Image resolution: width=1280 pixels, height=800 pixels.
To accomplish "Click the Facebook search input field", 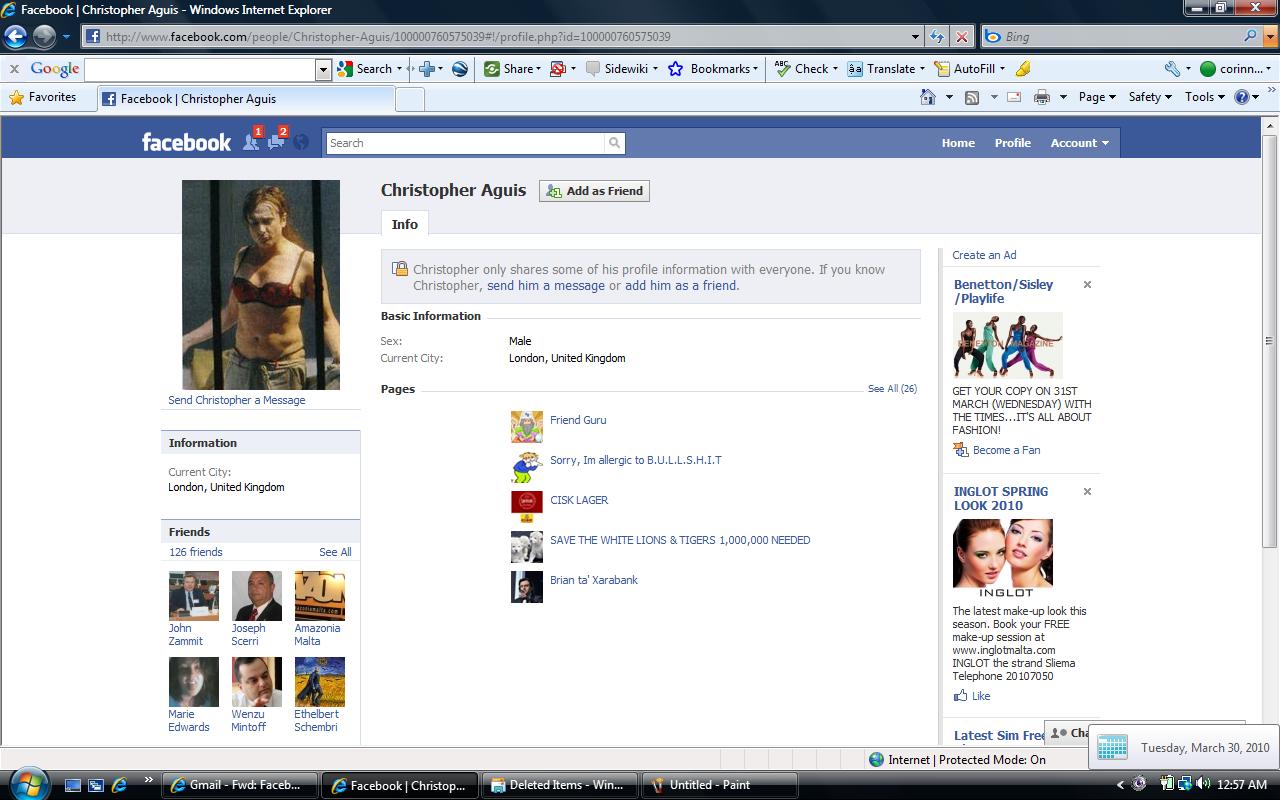I will tap(466, 143).
